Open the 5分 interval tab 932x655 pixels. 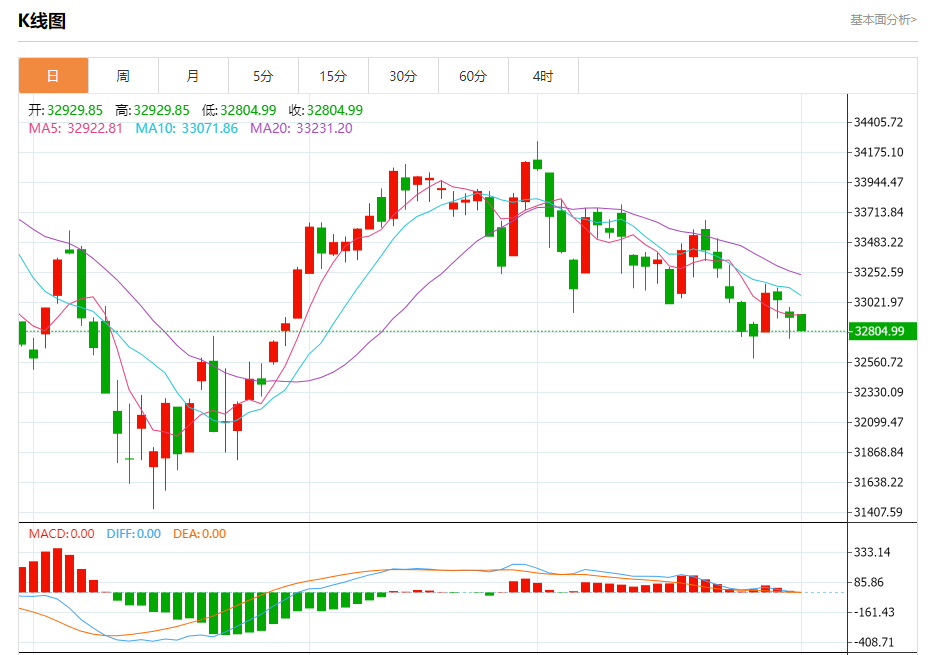[x=263, y=75]
